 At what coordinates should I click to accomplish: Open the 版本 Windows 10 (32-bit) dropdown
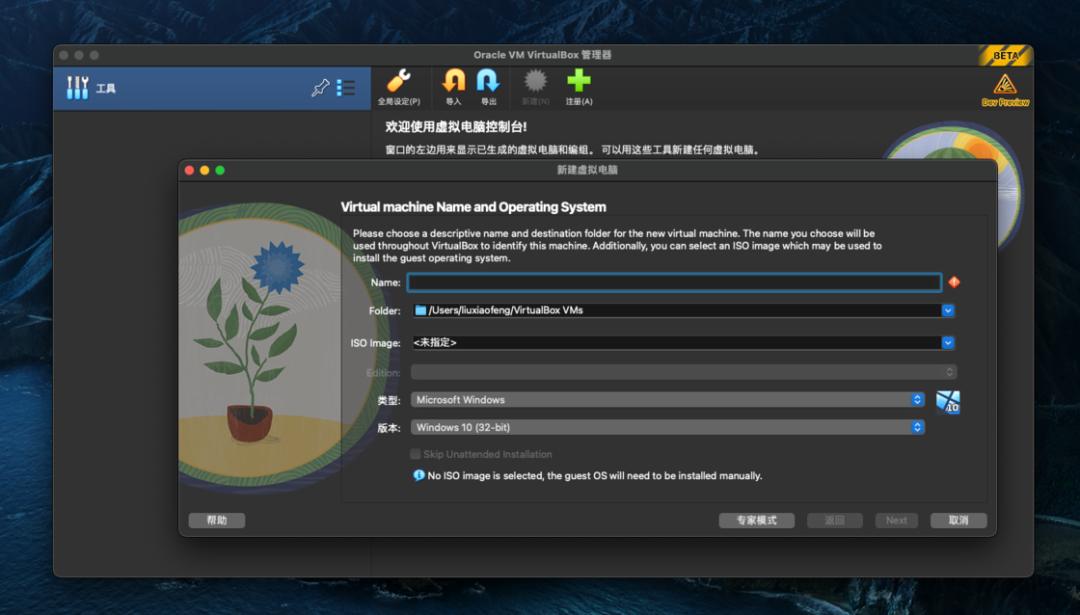tap(917, 428)
